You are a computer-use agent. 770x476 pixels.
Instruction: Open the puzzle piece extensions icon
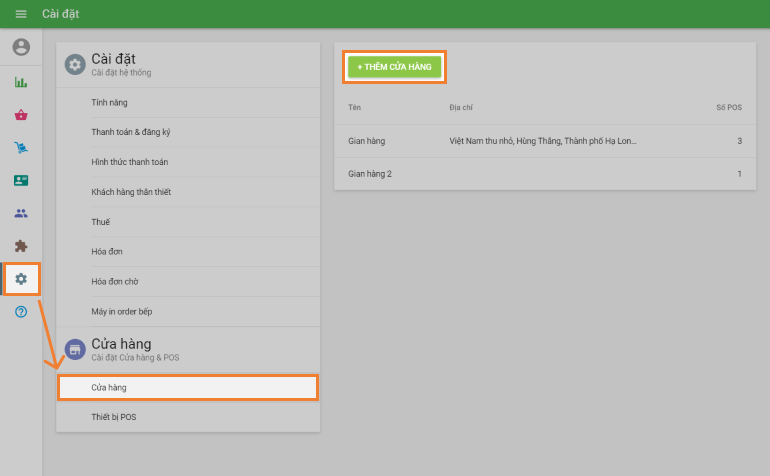[x=21, y=245]
